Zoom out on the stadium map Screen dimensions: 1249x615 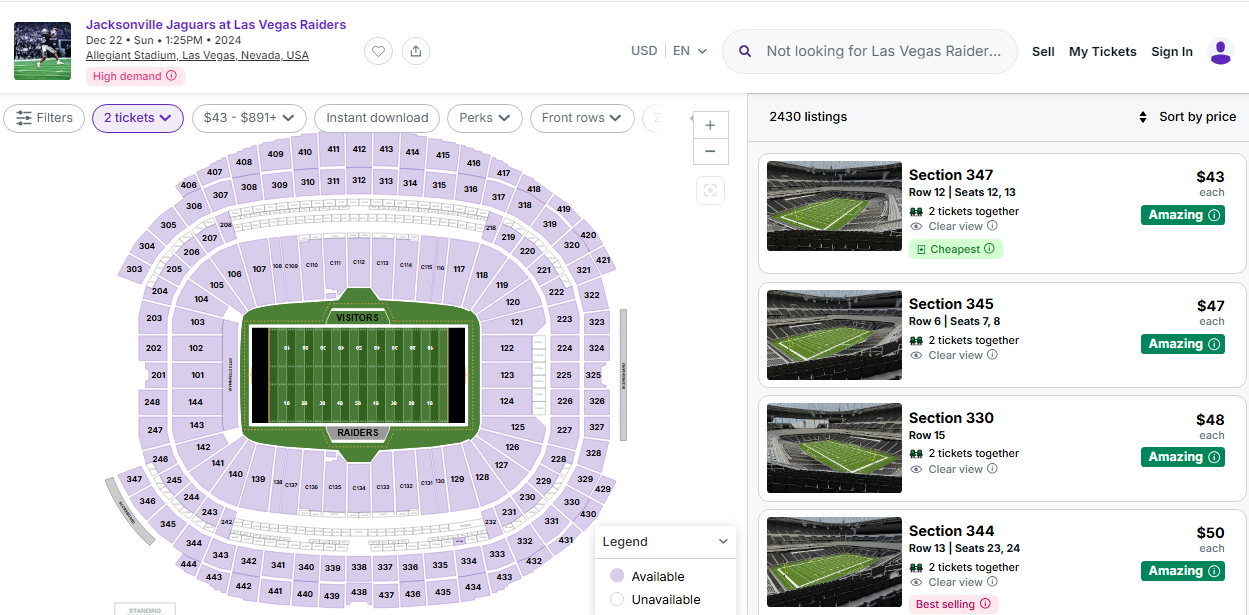[710, 151]
